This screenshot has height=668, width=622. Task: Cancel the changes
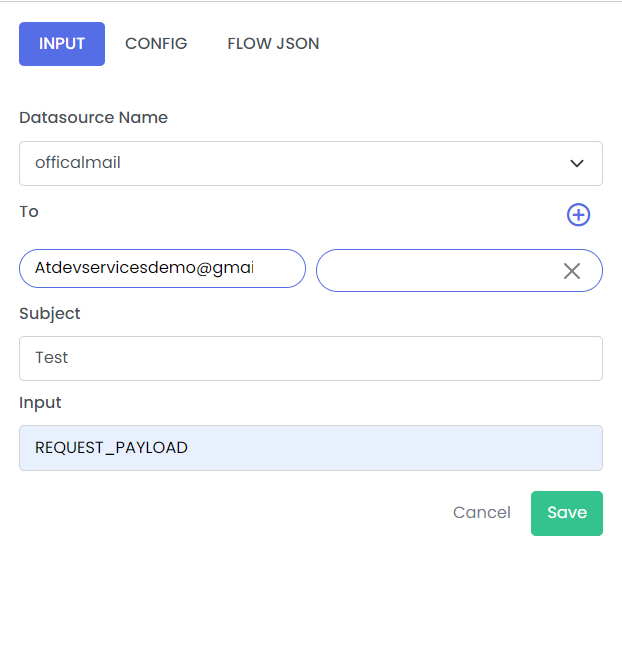(481, 513)
